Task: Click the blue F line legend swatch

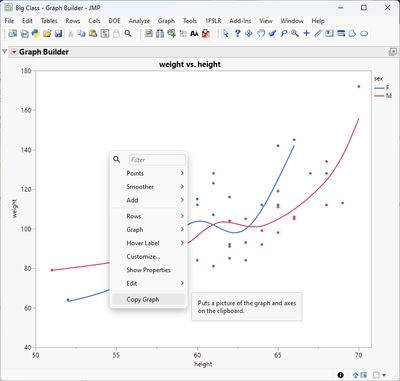Action: tap(379, 88)
